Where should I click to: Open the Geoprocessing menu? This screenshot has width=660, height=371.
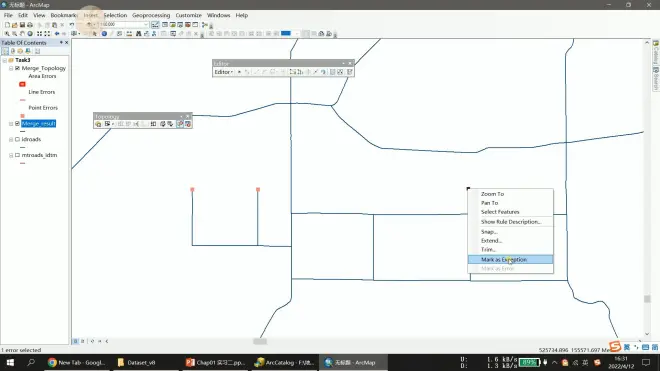pyautogui.click(x=151, y=15)
